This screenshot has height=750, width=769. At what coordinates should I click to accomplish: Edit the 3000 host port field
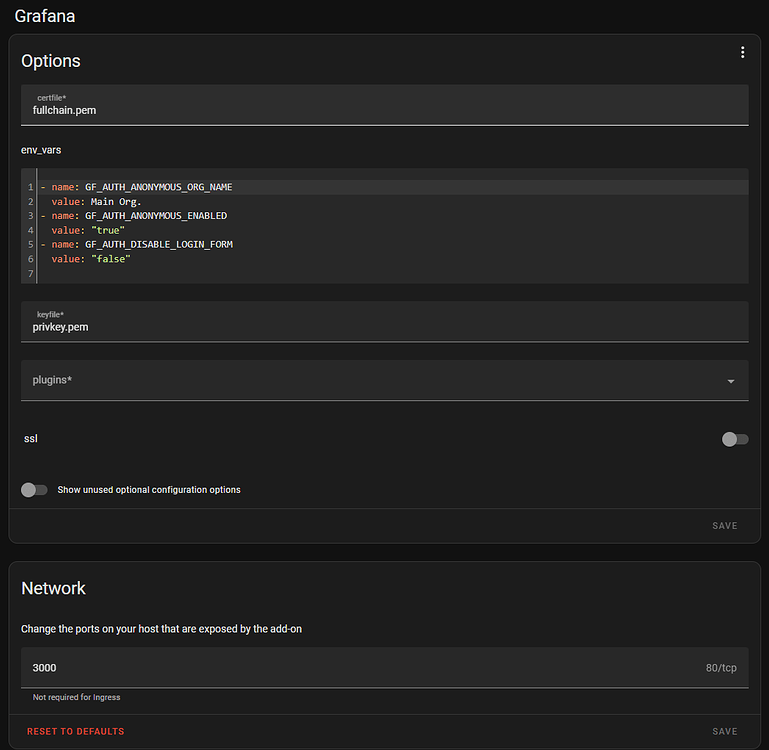(x=384, y=668)
